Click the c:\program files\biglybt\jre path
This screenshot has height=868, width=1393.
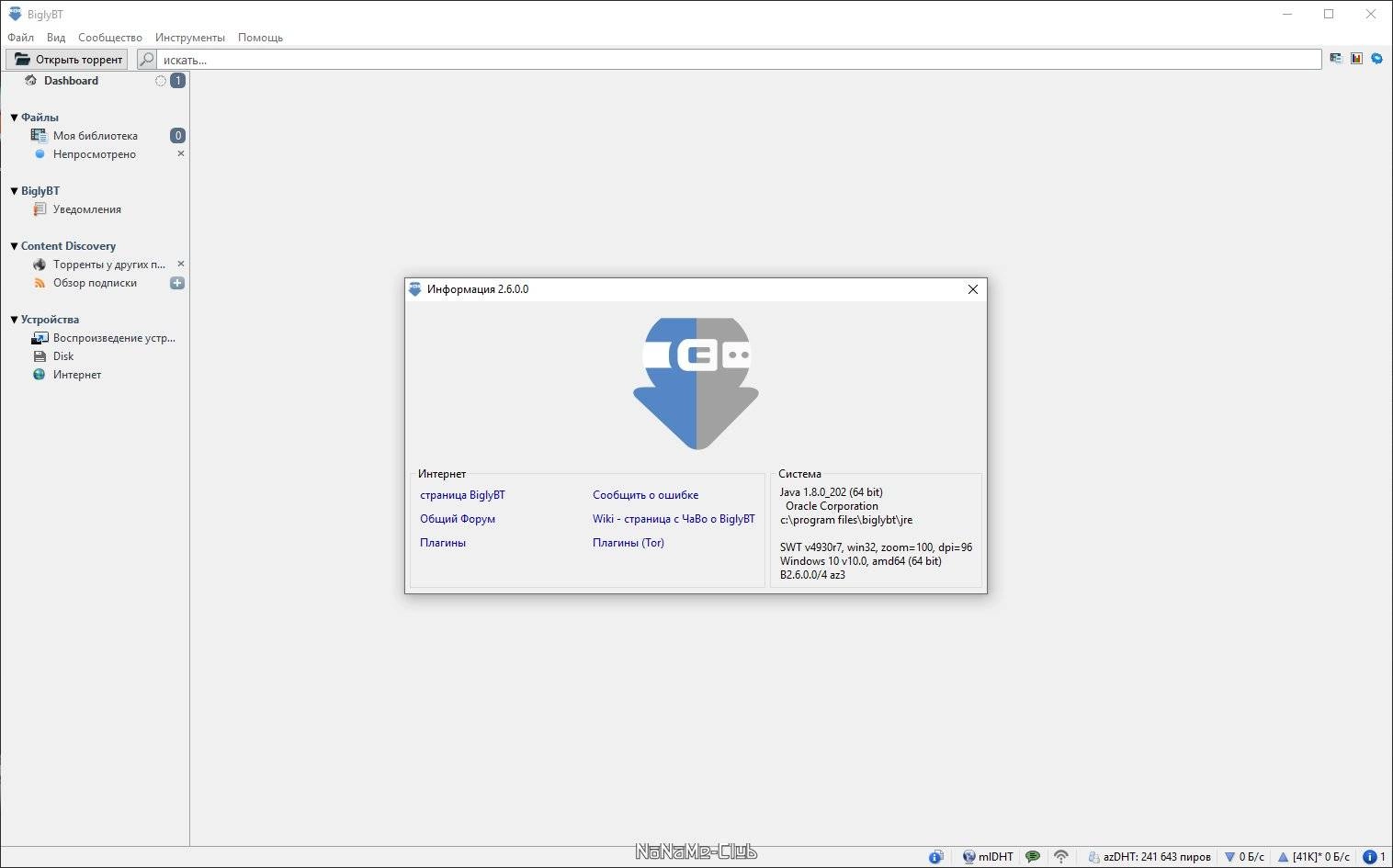tap(846, 520)
